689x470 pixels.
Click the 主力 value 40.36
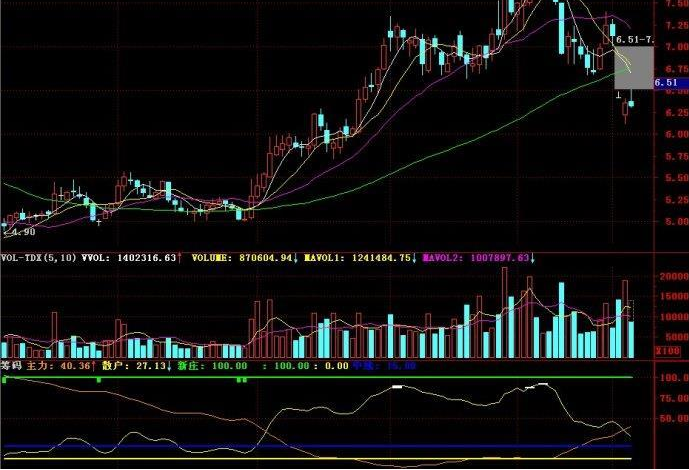[x=75, y=365]
